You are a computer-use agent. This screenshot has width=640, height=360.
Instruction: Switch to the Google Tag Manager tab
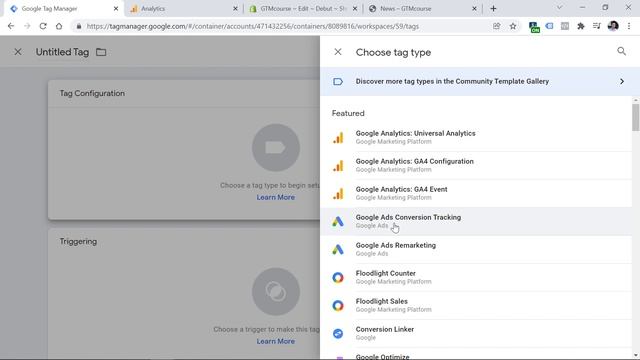[x=63, y=9]
